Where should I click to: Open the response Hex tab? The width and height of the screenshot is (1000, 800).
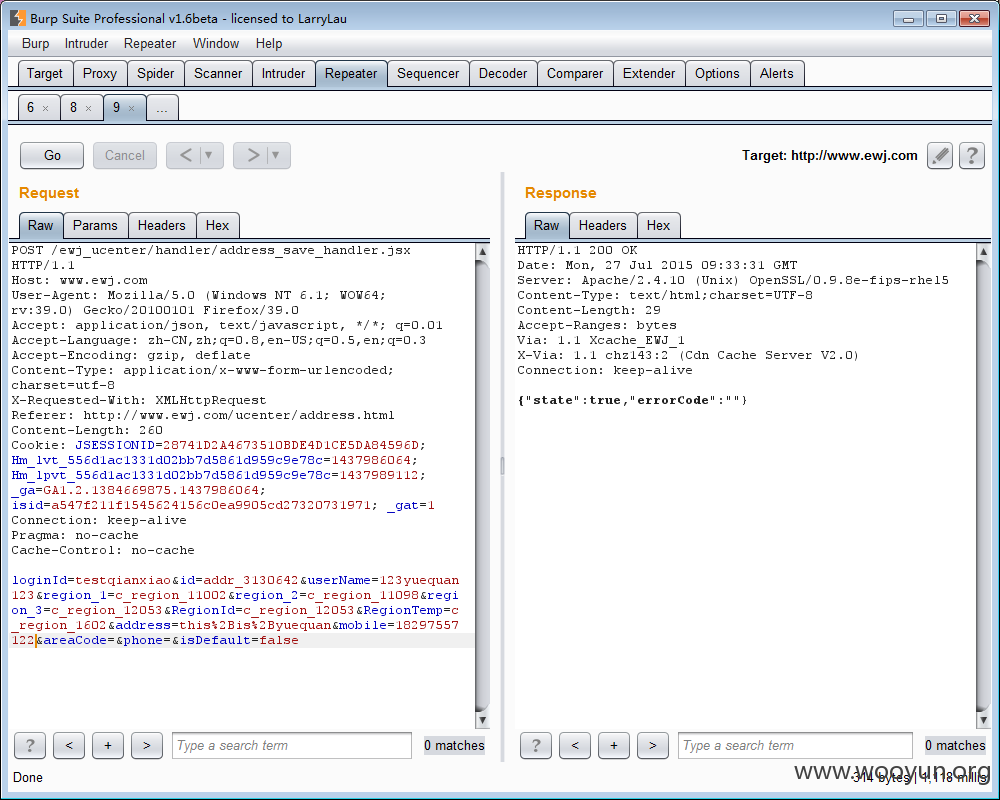(x=658, y=225)
